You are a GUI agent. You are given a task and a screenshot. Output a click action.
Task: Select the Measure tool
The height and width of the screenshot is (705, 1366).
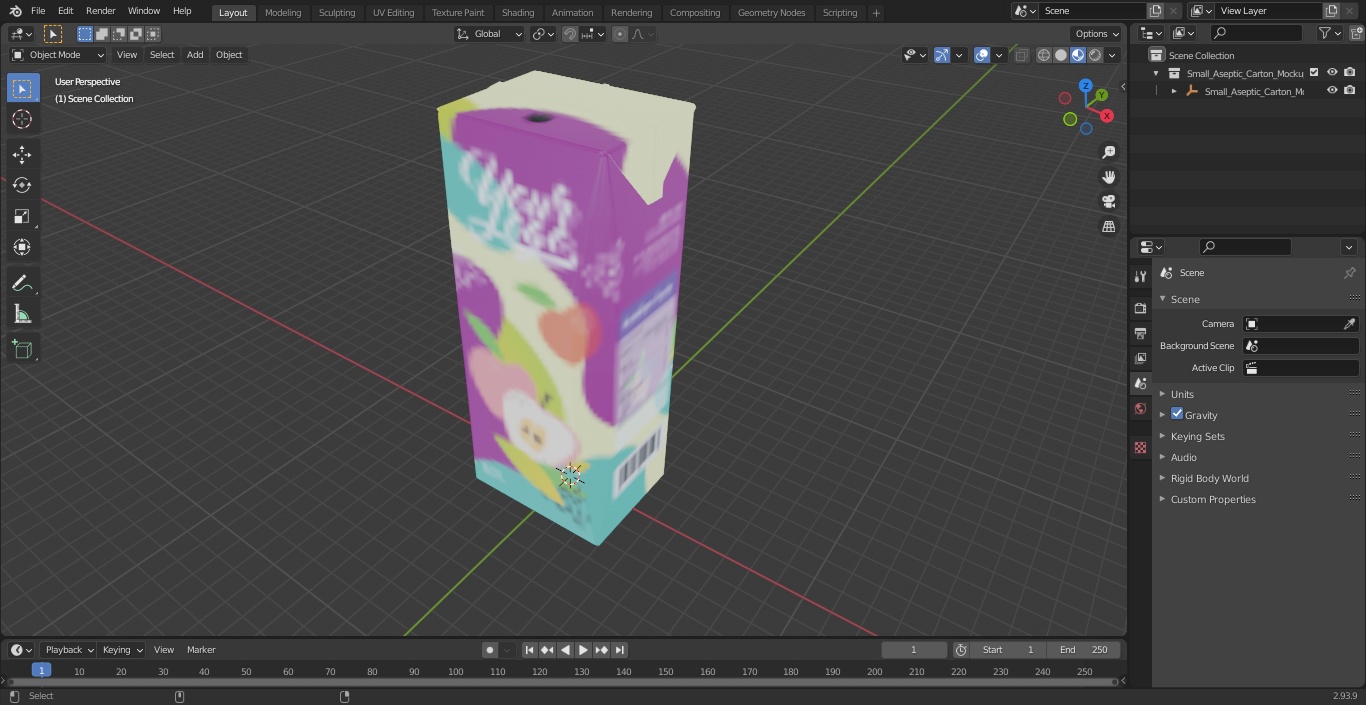[22, 314]
